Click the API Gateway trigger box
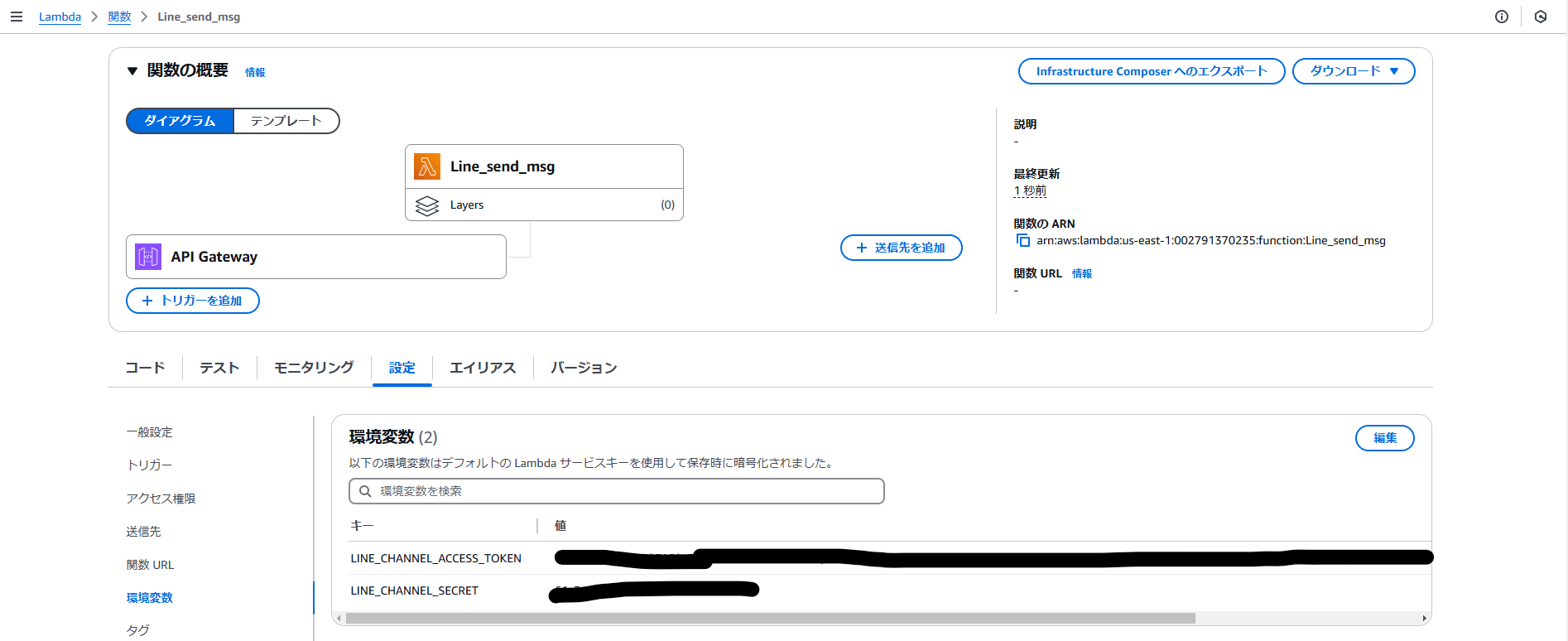The height and width of the screenshot is (641, 1568). [316, 257]
